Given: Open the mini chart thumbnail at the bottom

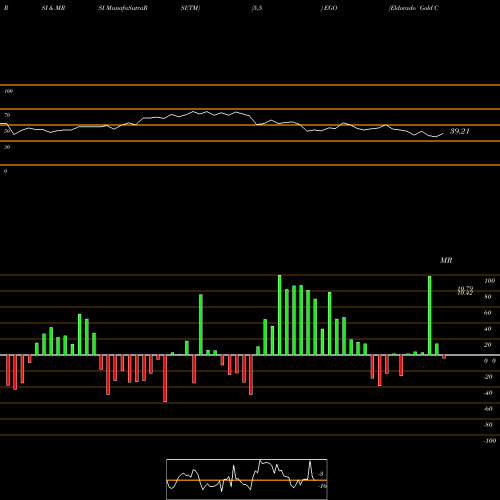Looking at the screenshot, I should pos(247,479).
